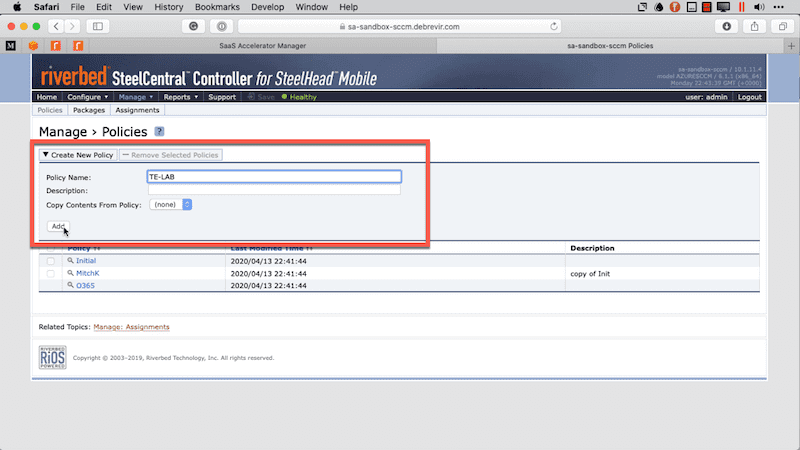The image size is (800, 450).
Task: Tick the checkbox for MitchK policy
Action: [51, 273]
